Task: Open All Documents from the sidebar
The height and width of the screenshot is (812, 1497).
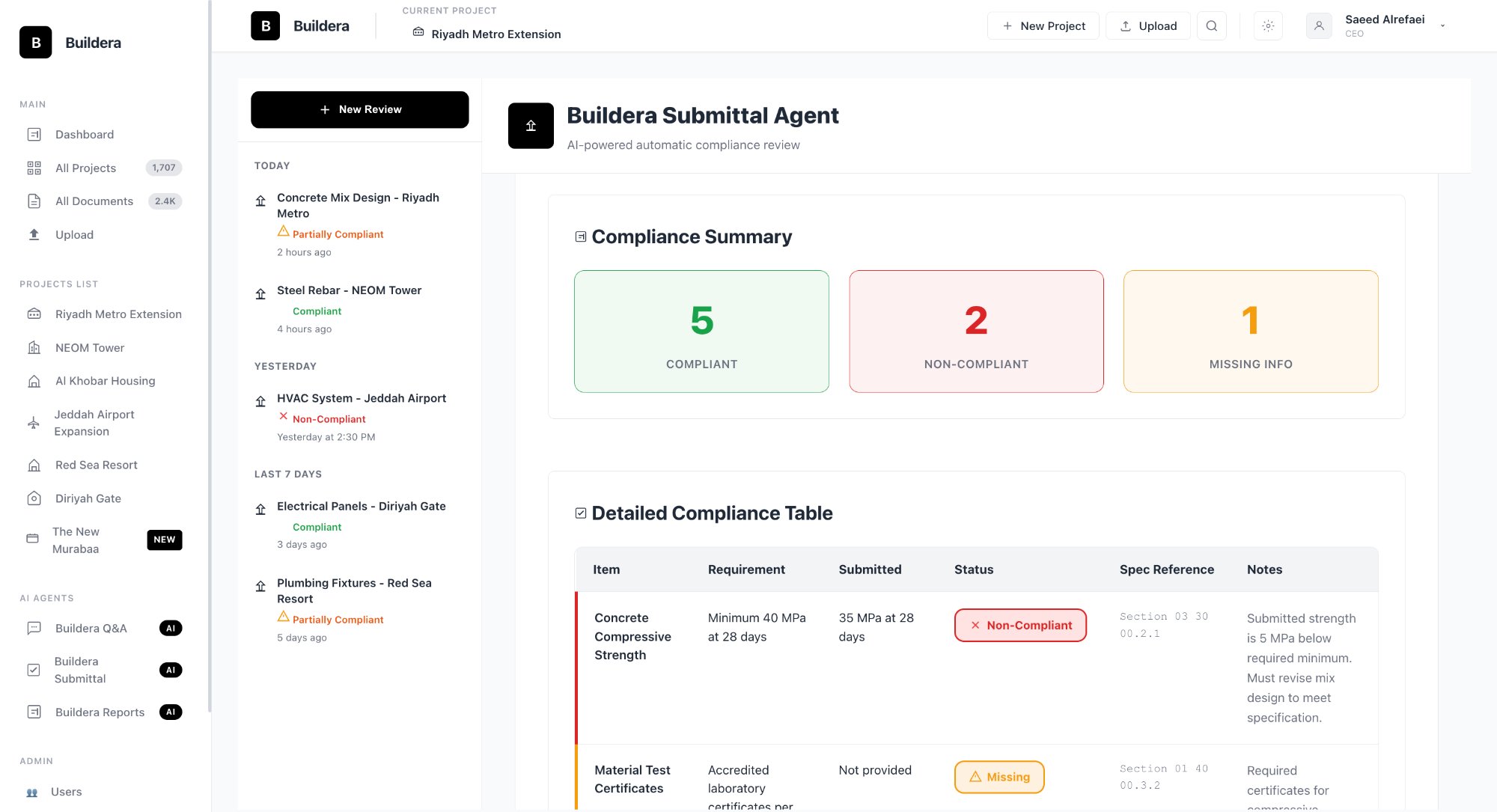Action: pos(94,201)
